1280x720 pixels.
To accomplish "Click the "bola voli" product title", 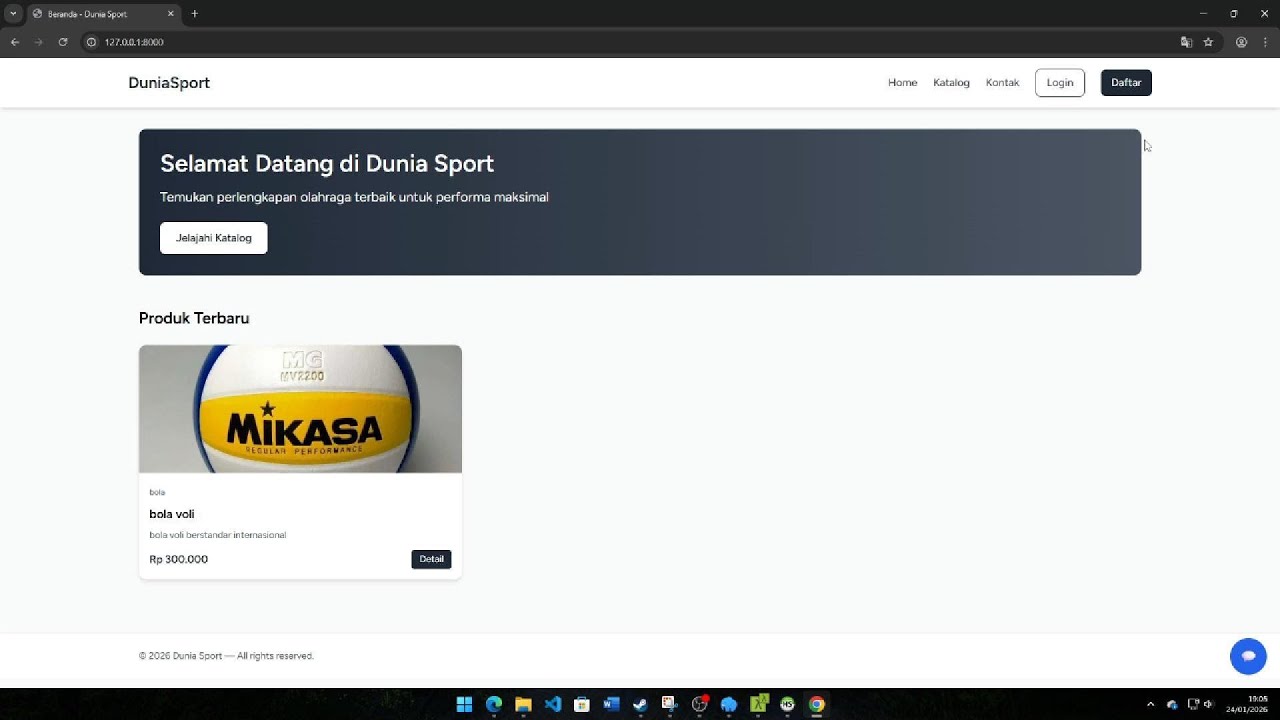I will click(x=172, y=514).
